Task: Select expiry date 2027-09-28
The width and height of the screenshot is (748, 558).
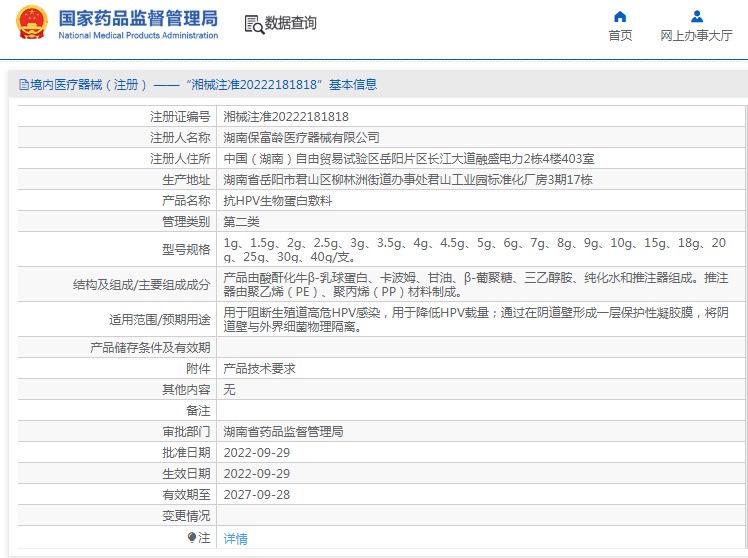Action: tap(257, 495)
